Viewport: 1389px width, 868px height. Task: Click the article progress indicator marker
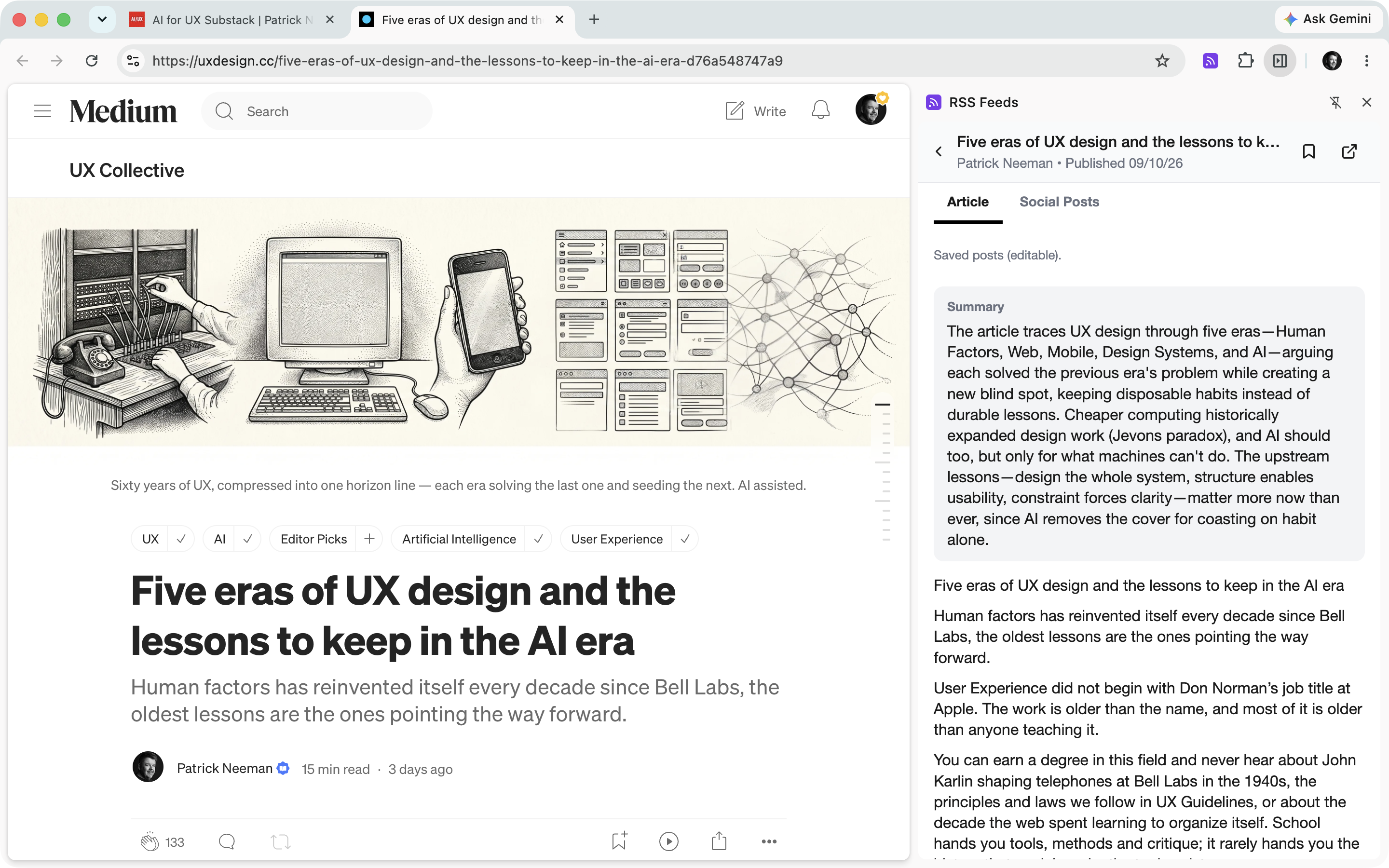[x=883, y=405]
